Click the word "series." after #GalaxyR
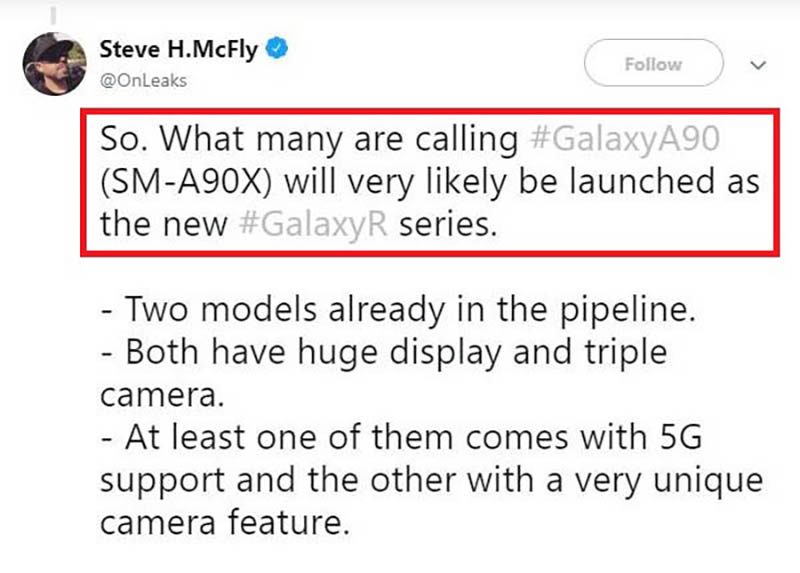This screenshot has height=573, width=800. pos(447,223)
